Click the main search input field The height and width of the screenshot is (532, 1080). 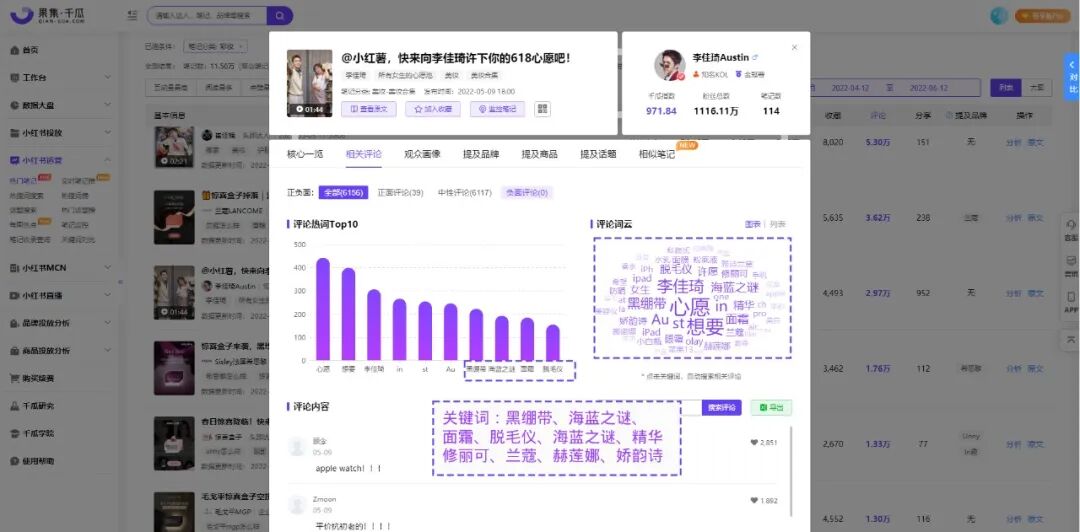[207, 15]
